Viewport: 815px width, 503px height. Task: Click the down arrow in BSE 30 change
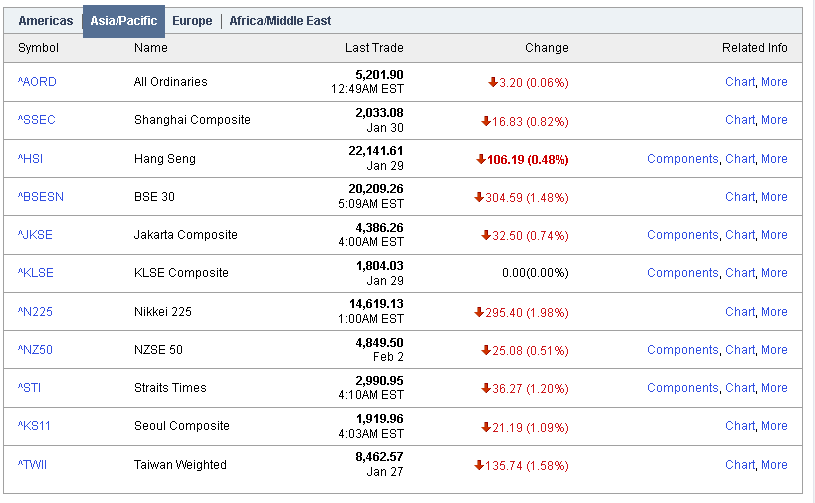point(479,197)
